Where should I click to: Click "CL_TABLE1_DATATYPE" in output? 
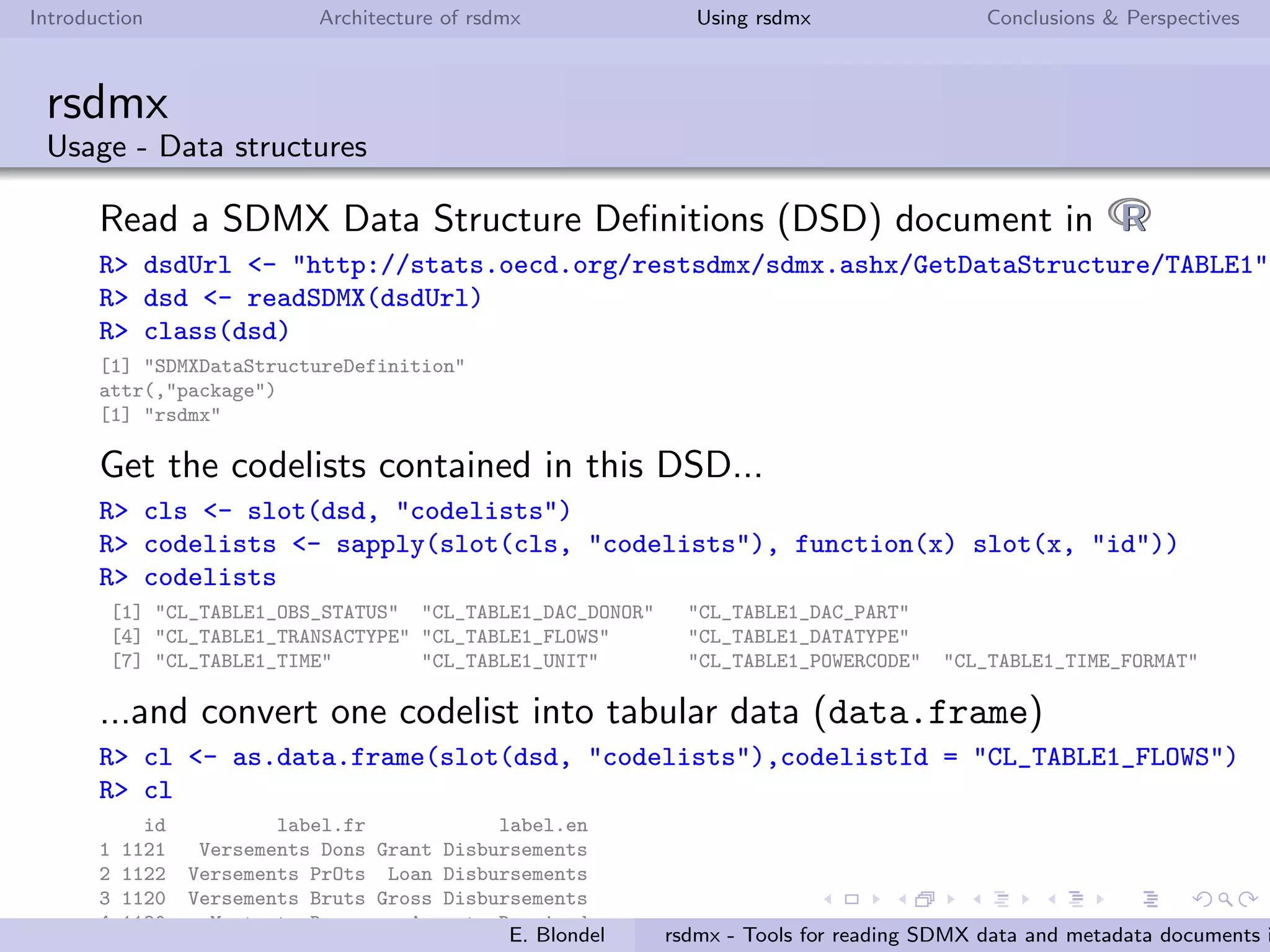click(799, 637)
